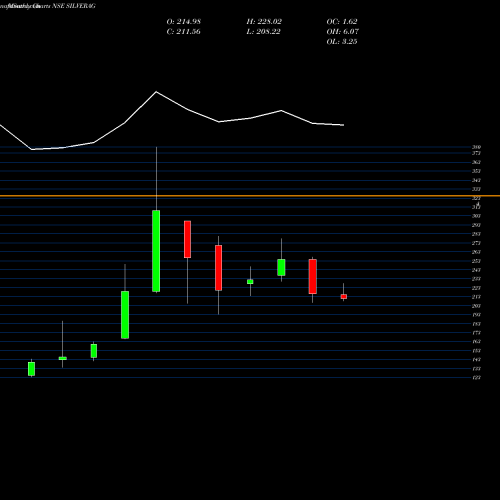Viewport: 500px width, 500px height.
Task: Click the 'OC: 1.62' reading
Action: 342,22
